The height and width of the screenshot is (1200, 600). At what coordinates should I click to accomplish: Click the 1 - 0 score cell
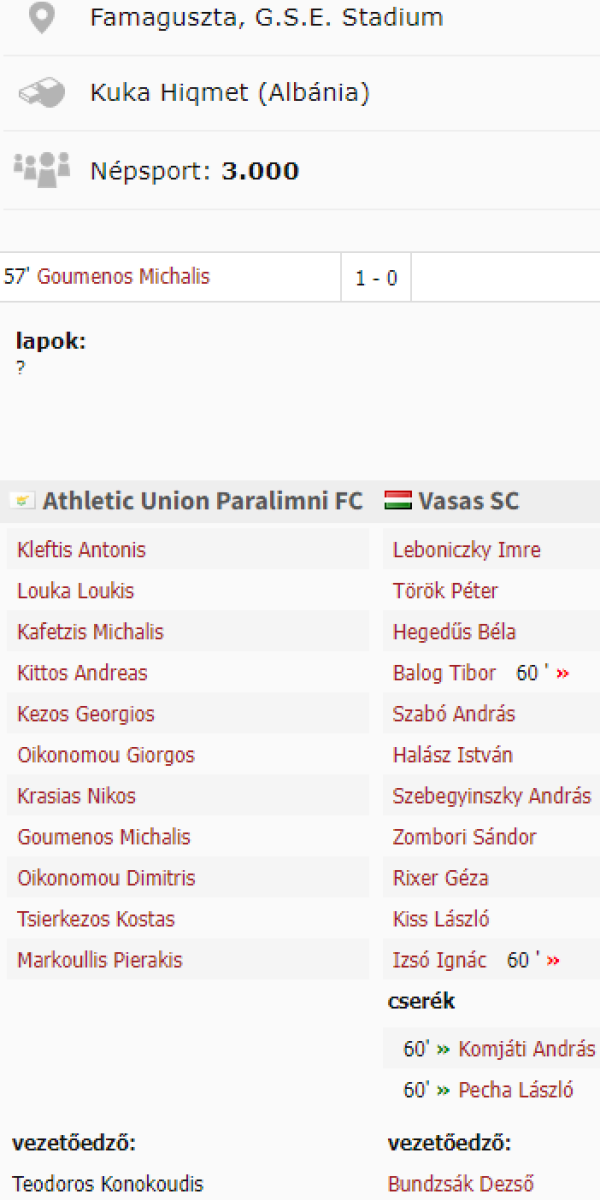pos(376,278)
